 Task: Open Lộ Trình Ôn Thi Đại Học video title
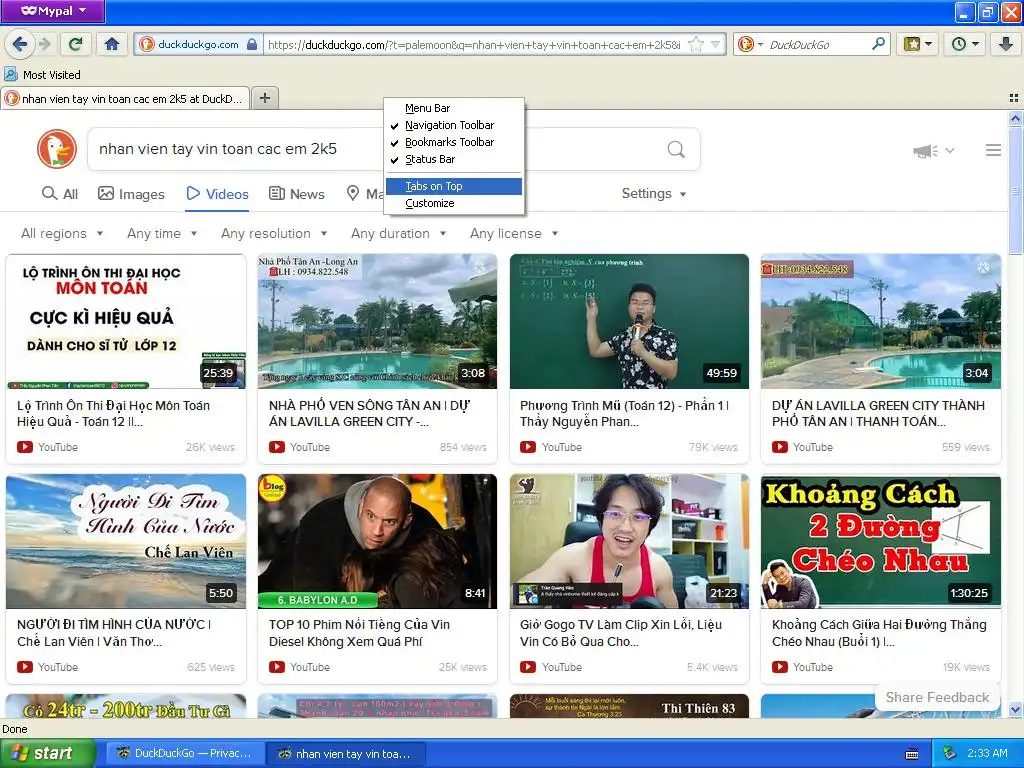coord(114,413)
